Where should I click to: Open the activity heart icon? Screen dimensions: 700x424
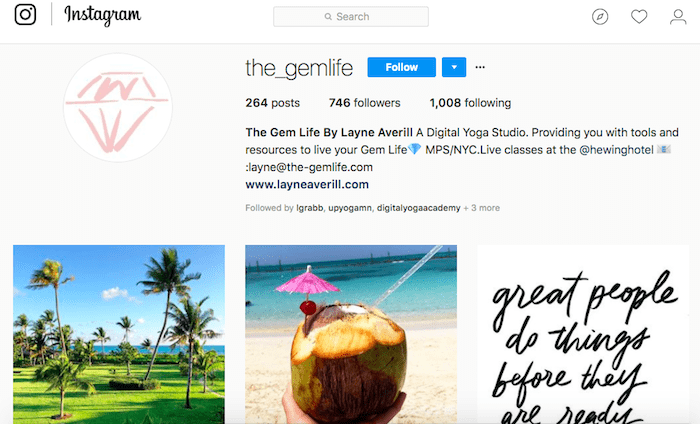639,17
